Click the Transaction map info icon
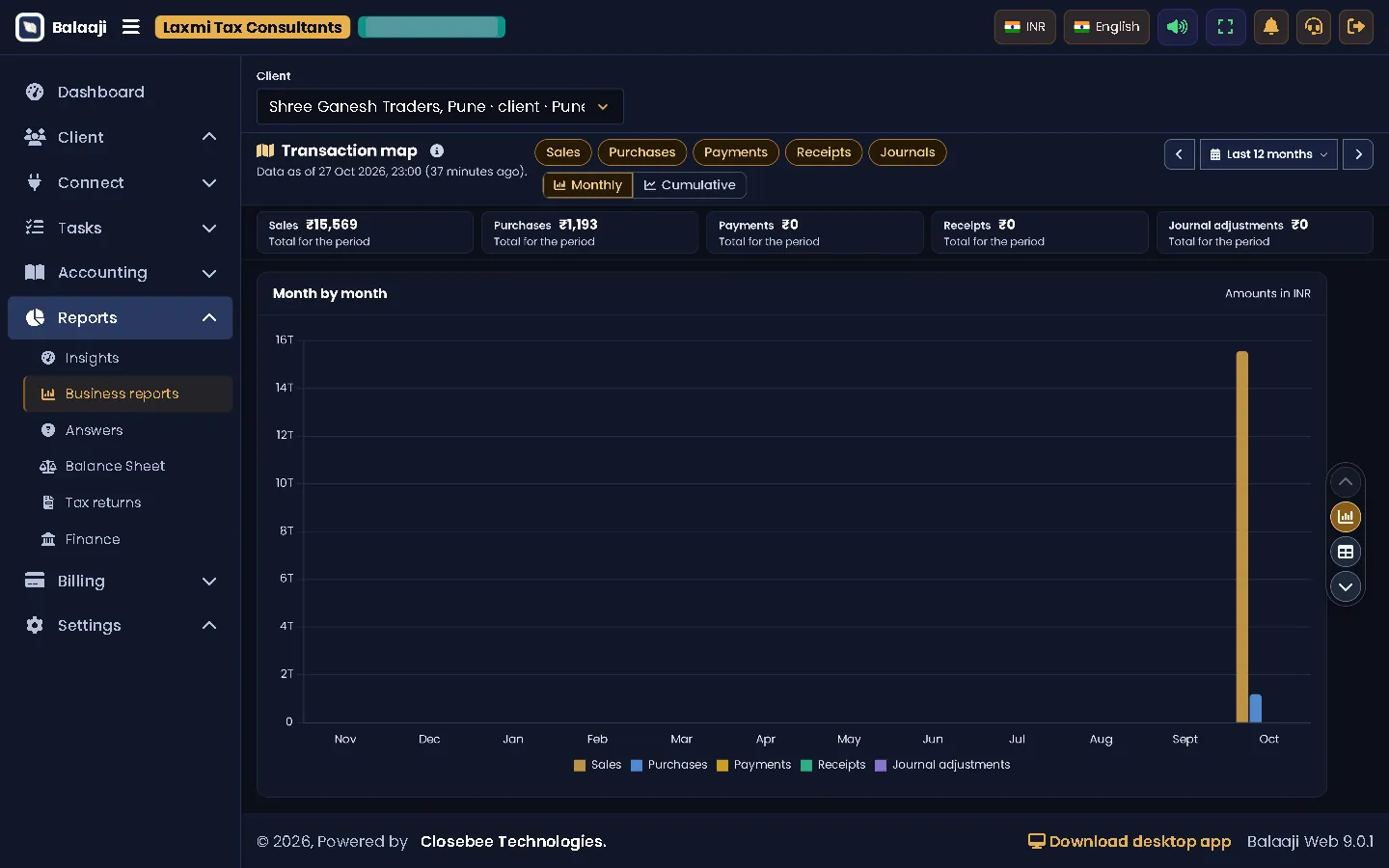1389x868 pixels. pos(437,150)
